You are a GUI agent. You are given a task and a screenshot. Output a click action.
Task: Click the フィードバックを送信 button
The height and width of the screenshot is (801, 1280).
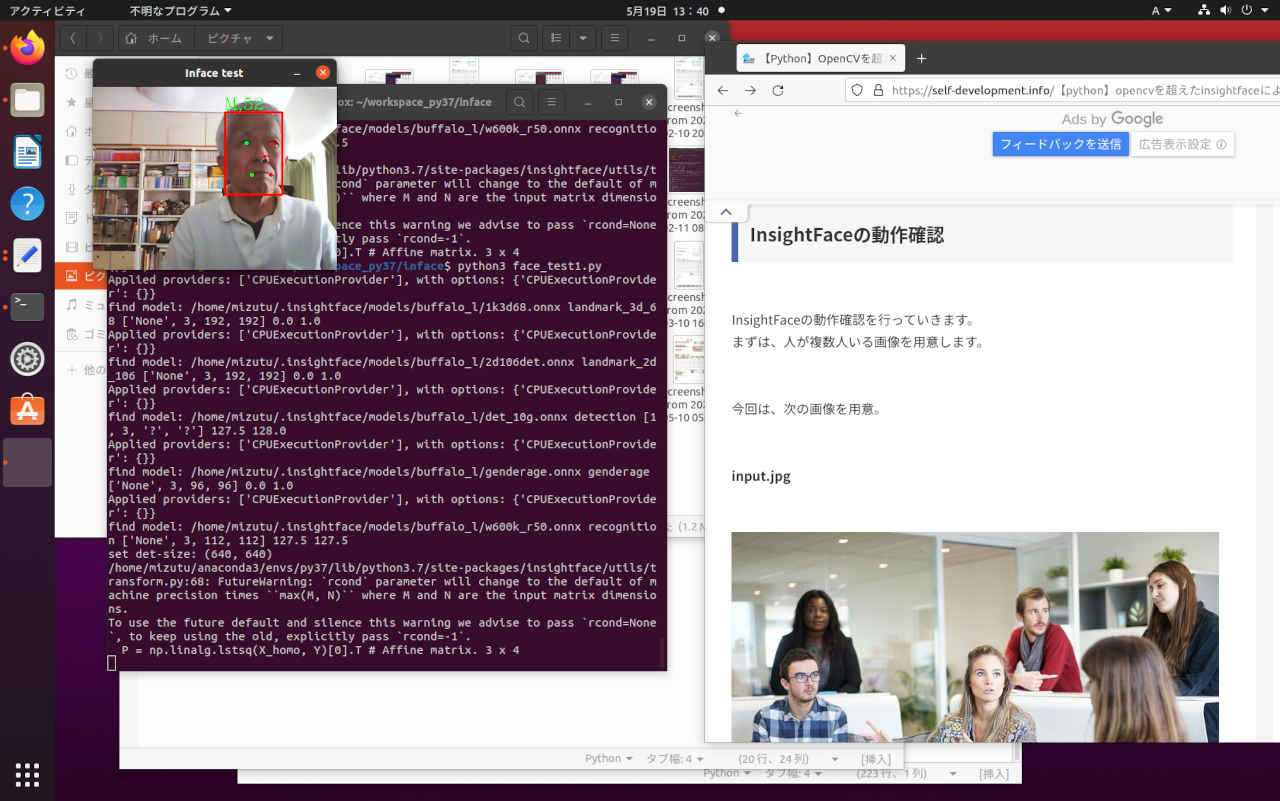click(1060, 144)
